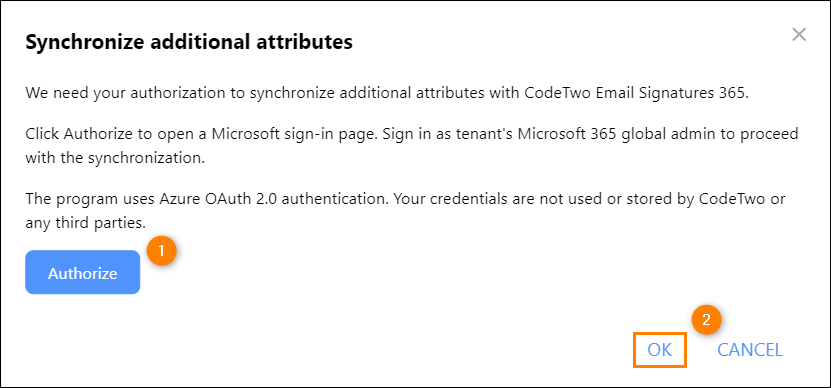The height and width of the screenshot is (388, 831).
Task: Click the blue Authorize button
Action: click(83, 272)
